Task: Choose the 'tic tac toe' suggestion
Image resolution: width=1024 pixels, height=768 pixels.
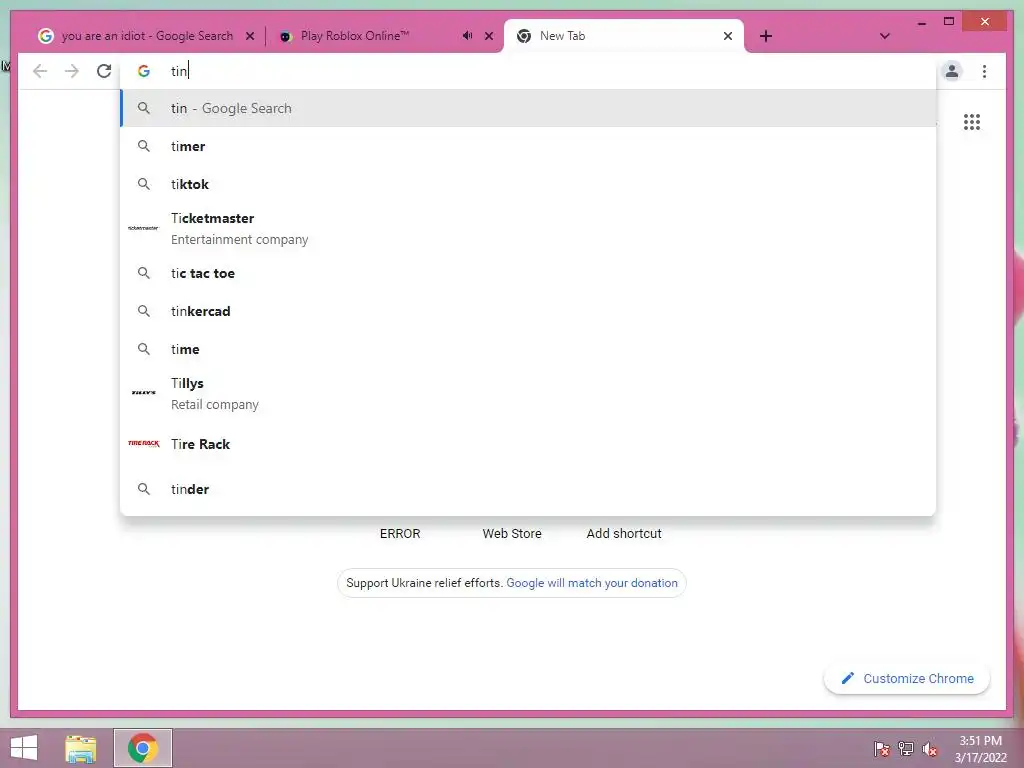Action: coord(528,274)
